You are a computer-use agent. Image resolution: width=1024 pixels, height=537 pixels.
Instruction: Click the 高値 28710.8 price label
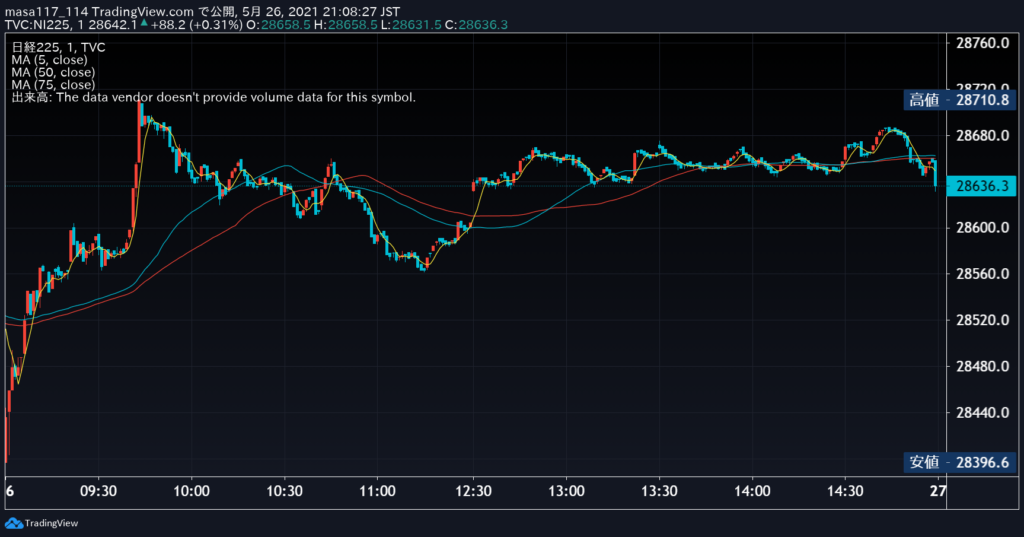(x=959, y=100)
